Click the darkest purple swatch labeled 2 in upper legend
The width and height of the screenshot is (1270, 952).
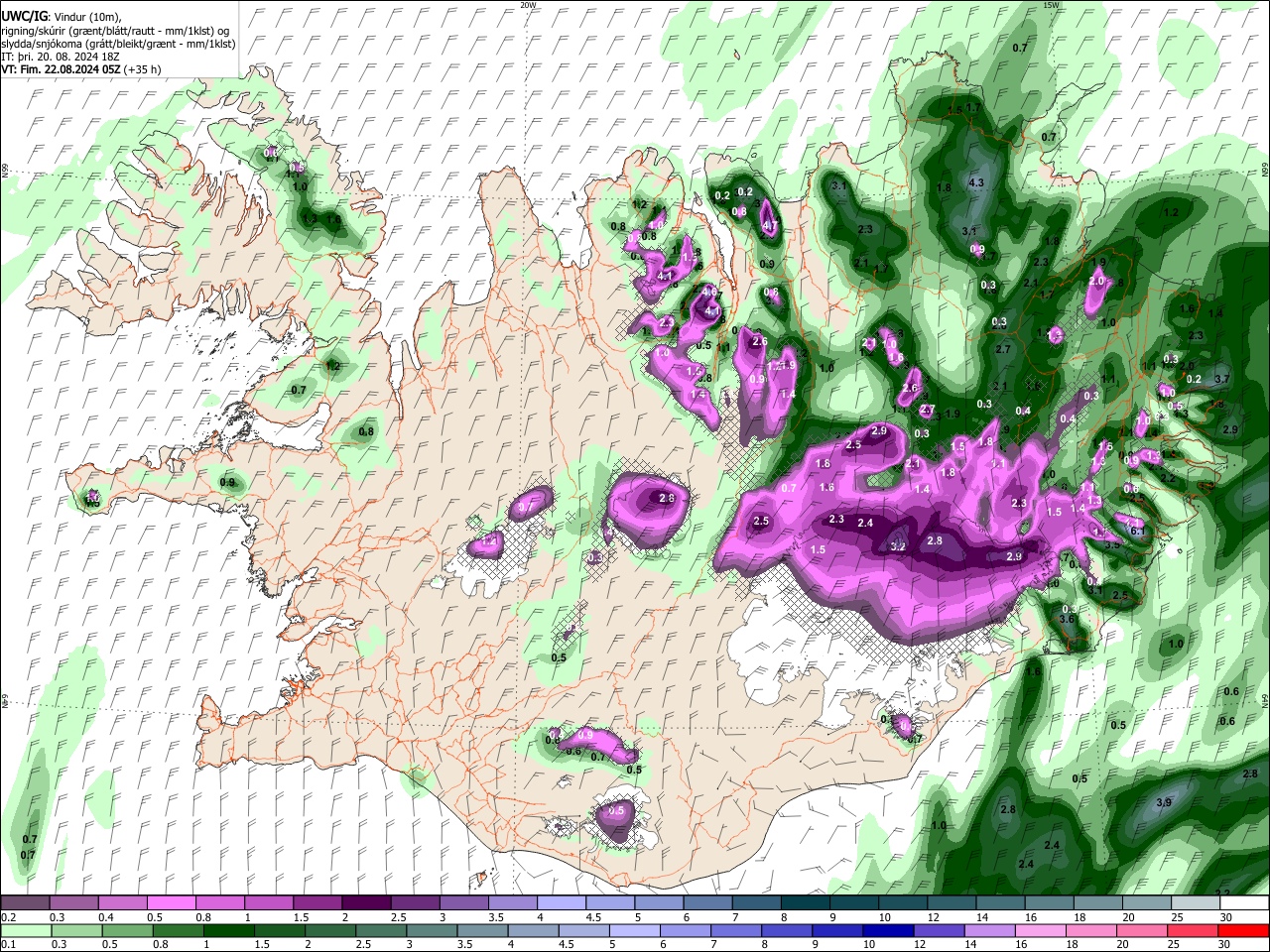(x=365, y=903)
